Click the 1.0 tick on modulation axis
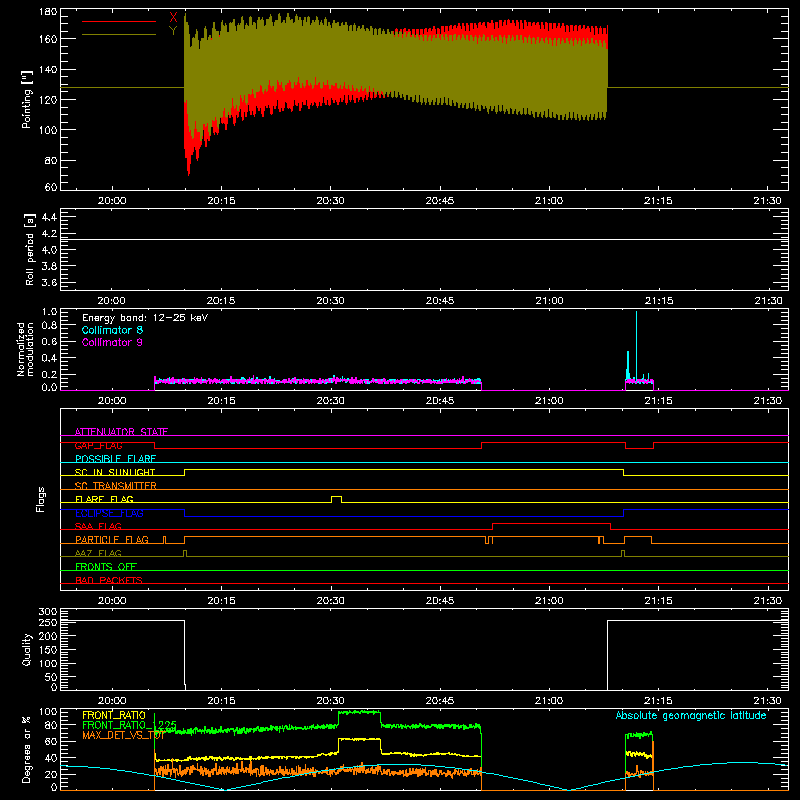 click(49, 312)
